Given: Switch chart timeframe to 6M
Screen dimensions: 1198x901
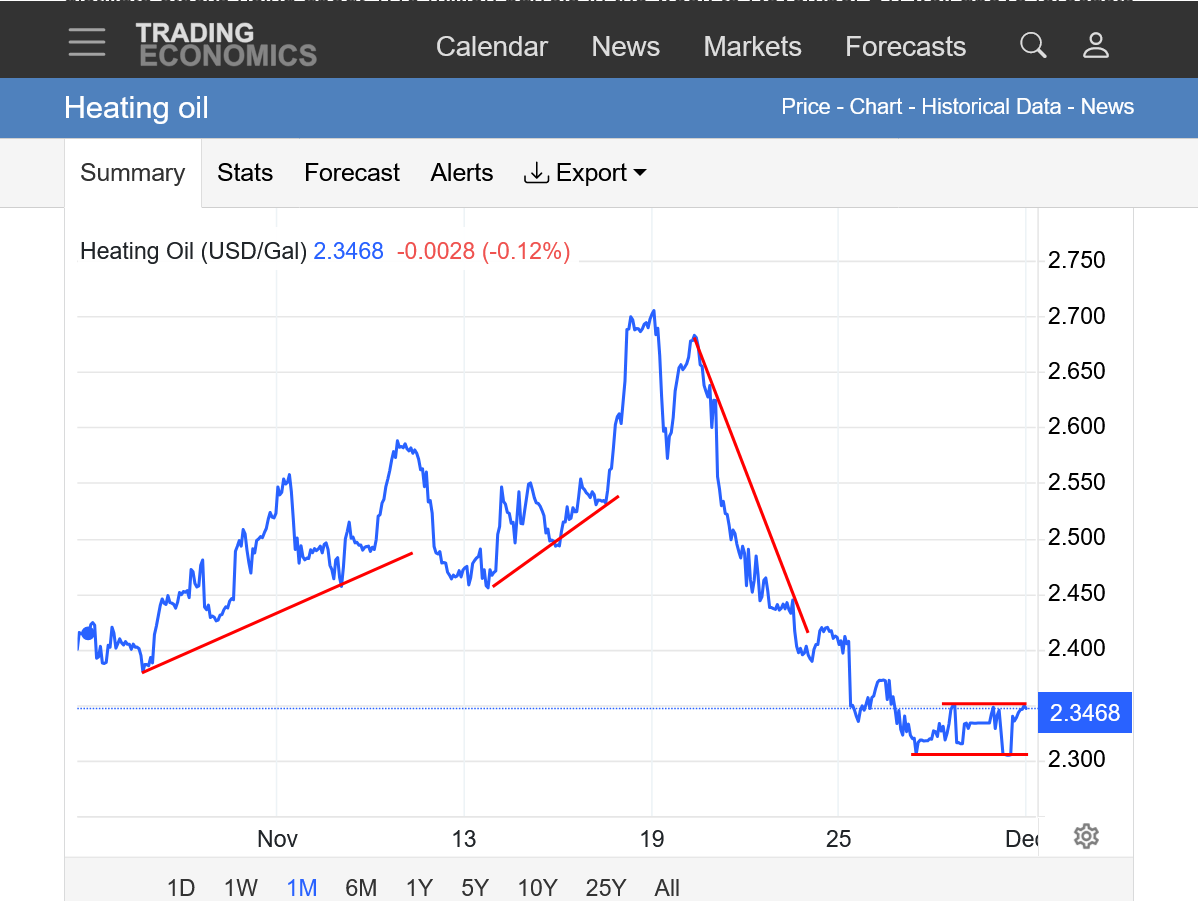Looking at the screenshot, I should (361, 888).
